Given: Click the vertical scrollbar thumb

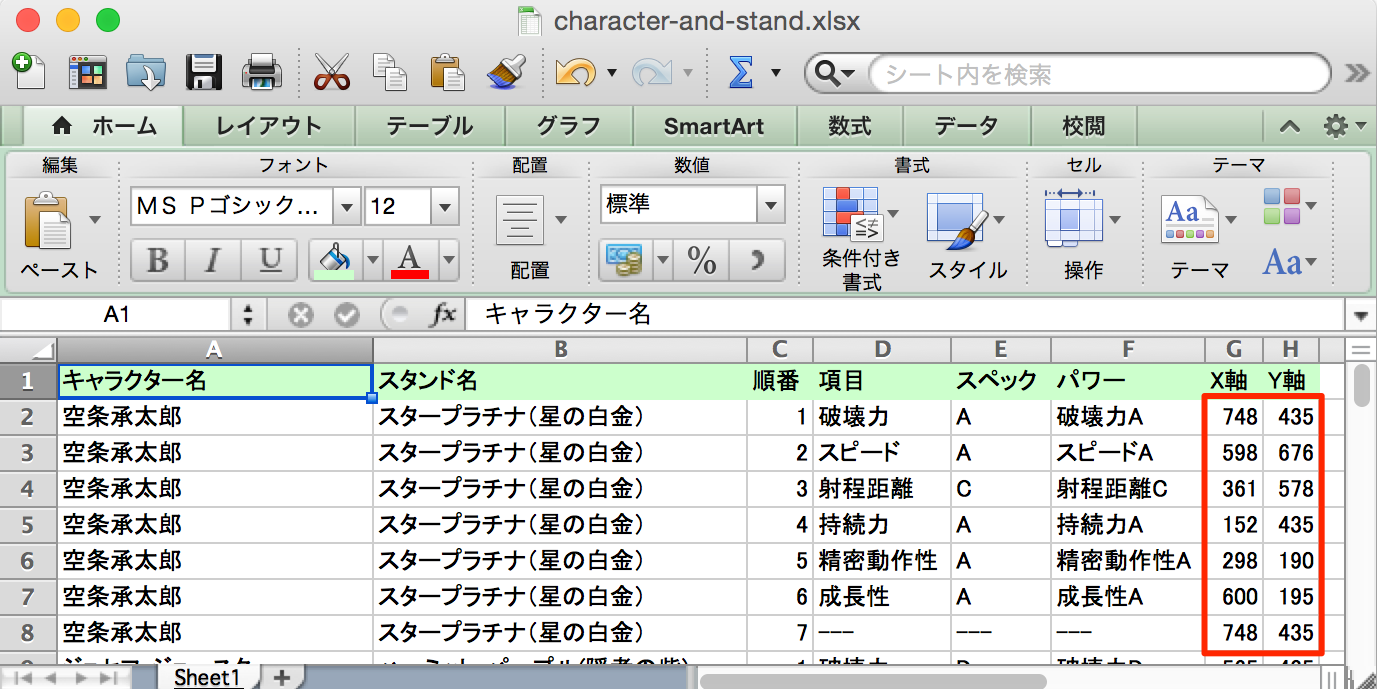Looking at the screenshot, I should click(x=1361, y=385).
